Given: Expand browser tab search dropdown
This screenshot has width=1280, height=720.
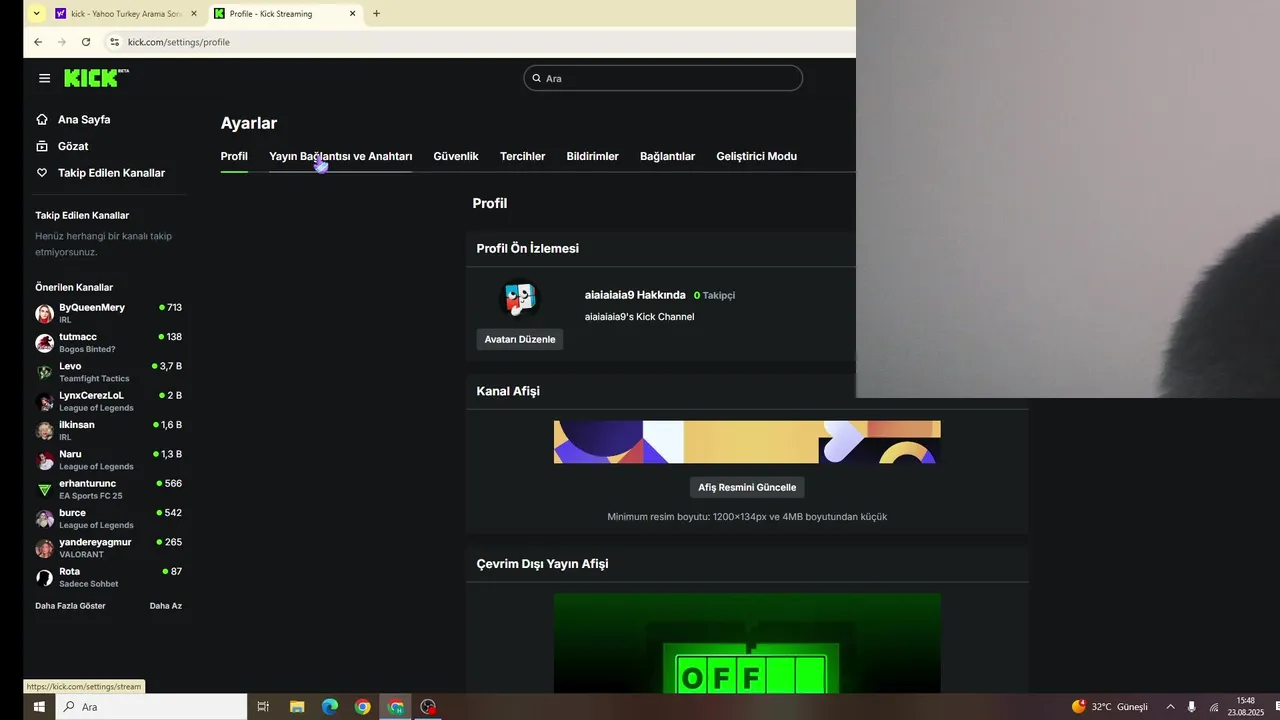Looking at the screenshot, I should [37, 14].
